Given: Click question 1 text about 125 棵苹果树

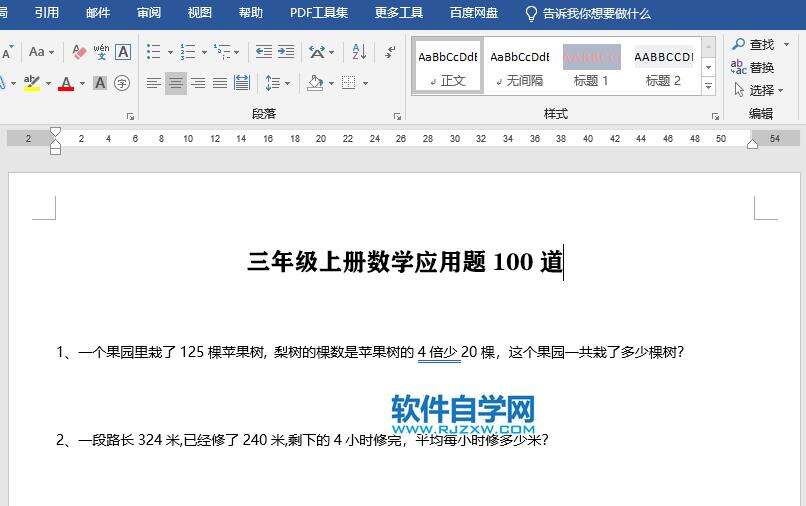Looking at the screenshot, I should (x=370, y=352).
